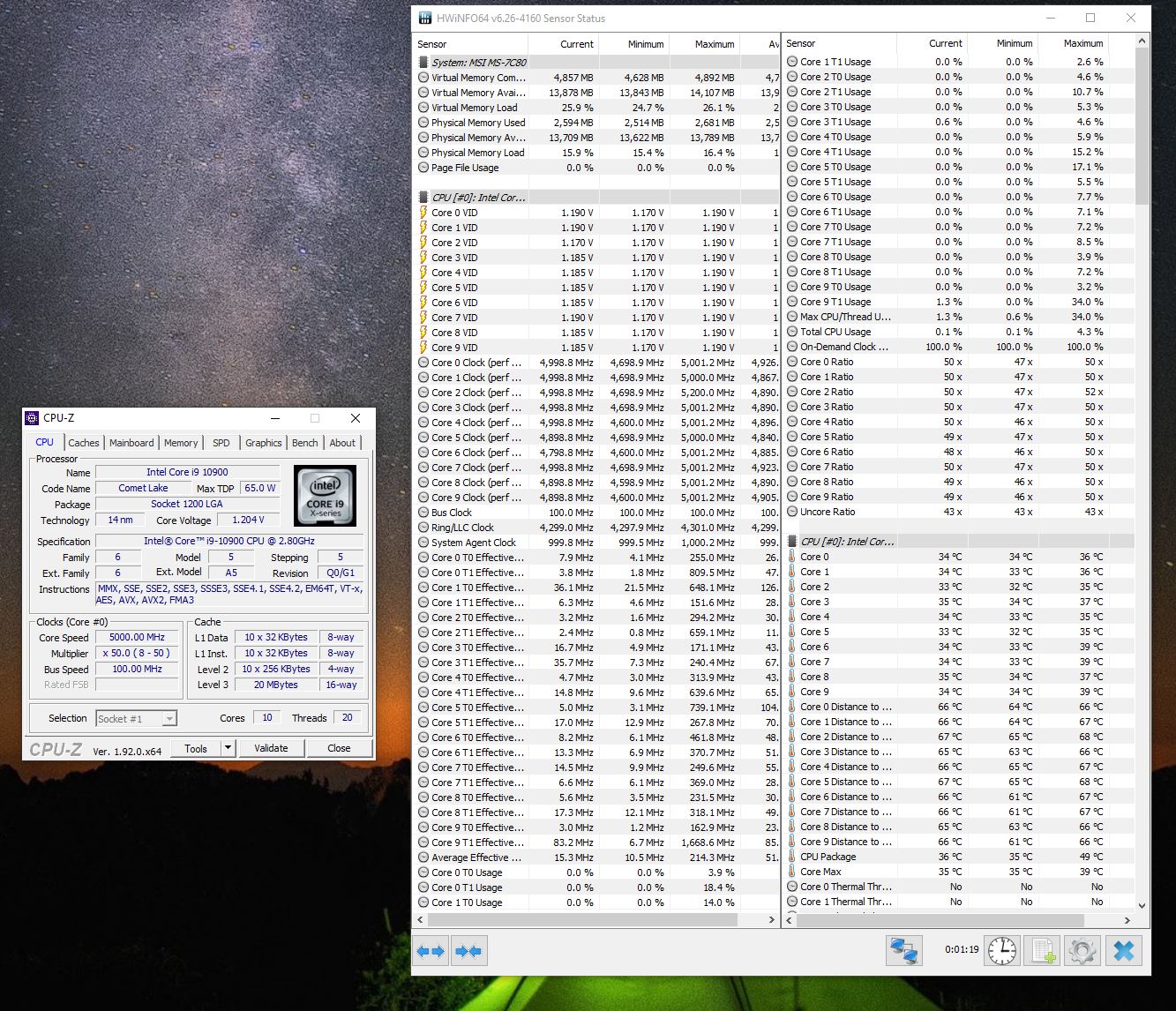1176x1011 pixels.
Task: Select the Max CPU/Thread Usage row
Action: click(959, 317)
